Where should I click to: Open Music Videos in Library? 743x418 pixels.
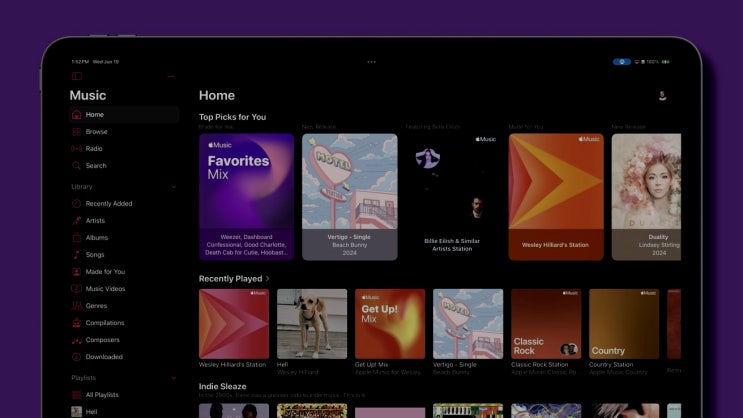click(105, 289)
